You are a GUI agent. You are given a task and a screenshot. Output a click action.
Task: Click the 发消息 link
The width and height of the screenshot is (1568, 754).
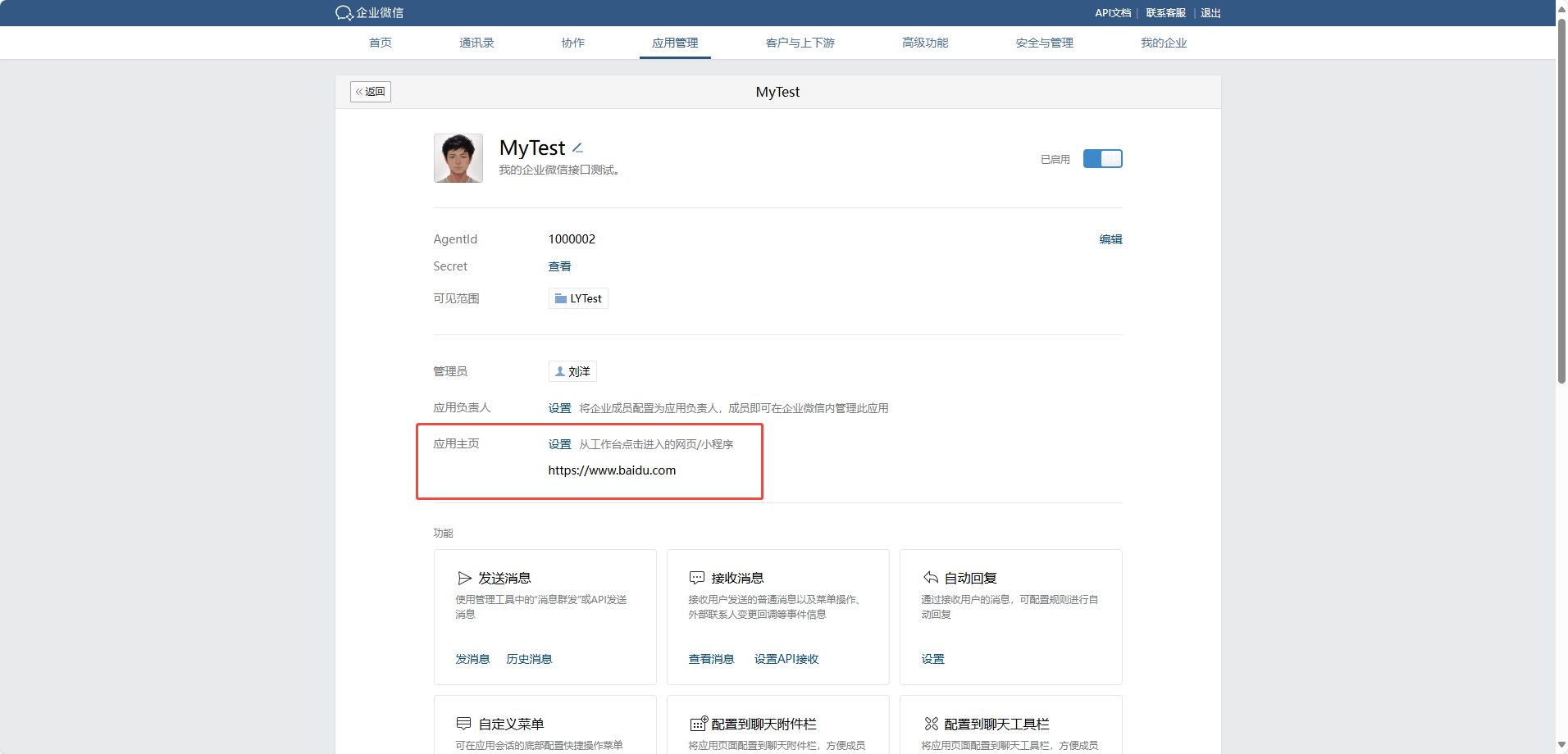coord(472,659)
